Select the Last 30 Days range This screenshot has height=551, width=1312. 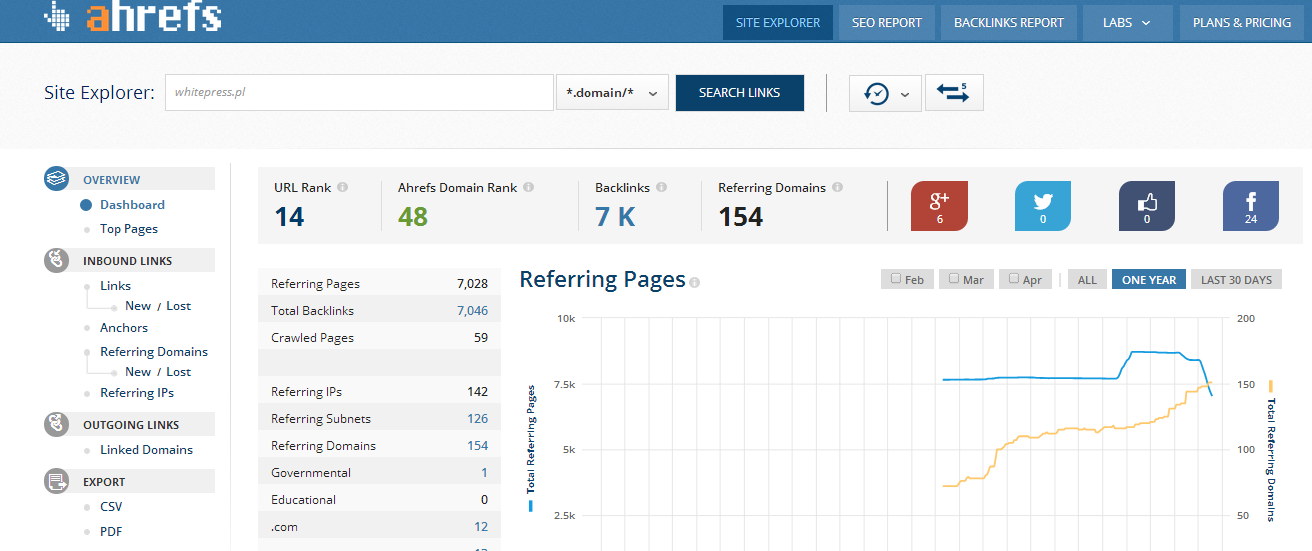[x=1236, y=280]
